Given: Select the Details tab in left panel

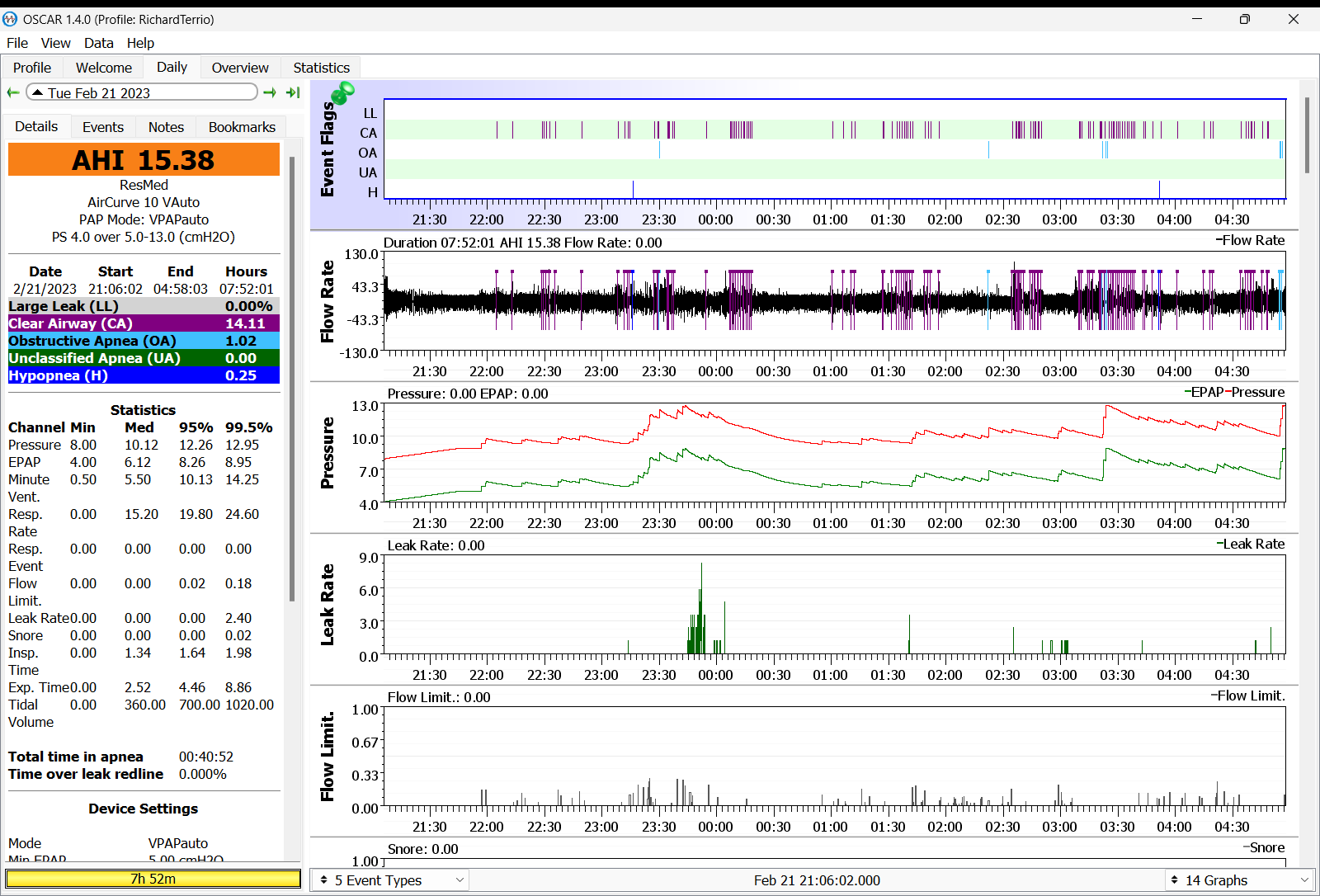Looking at the screenshot, I should (x=36, y=126).
